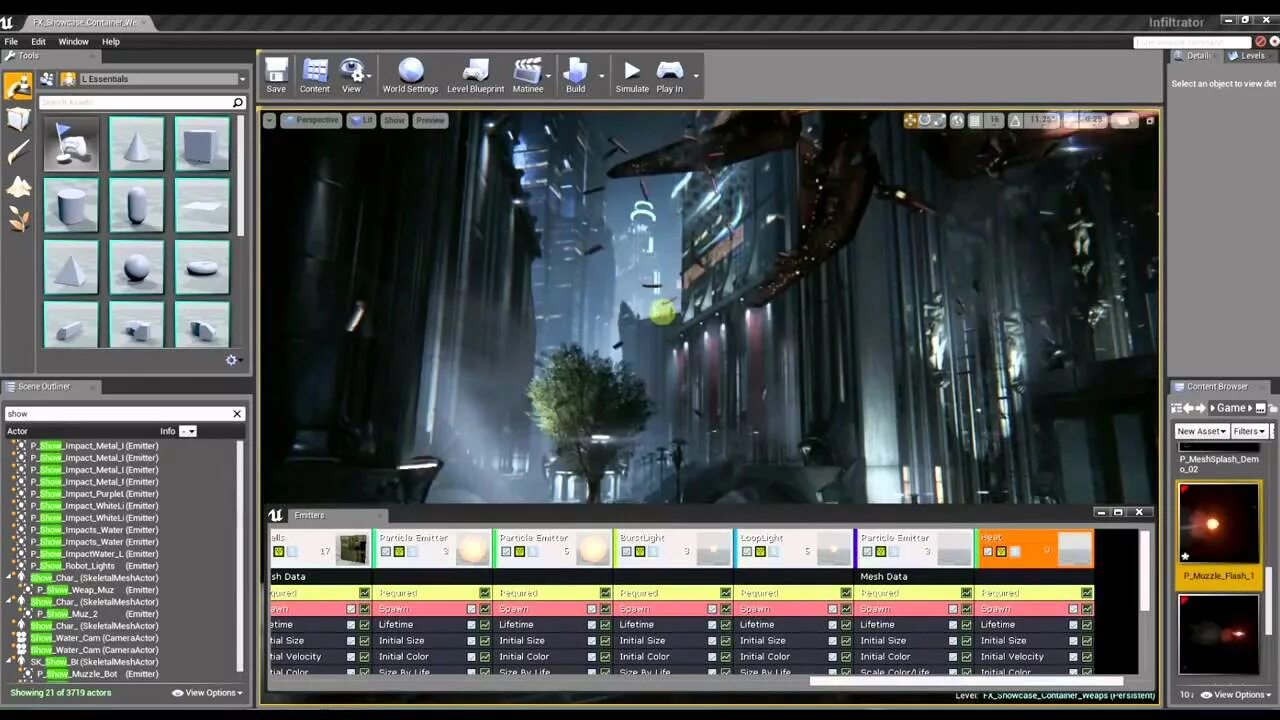Screen dimensions: 1280x720
Task: Click the translate gizmo icon in viewport
Action: coord(910,120)
